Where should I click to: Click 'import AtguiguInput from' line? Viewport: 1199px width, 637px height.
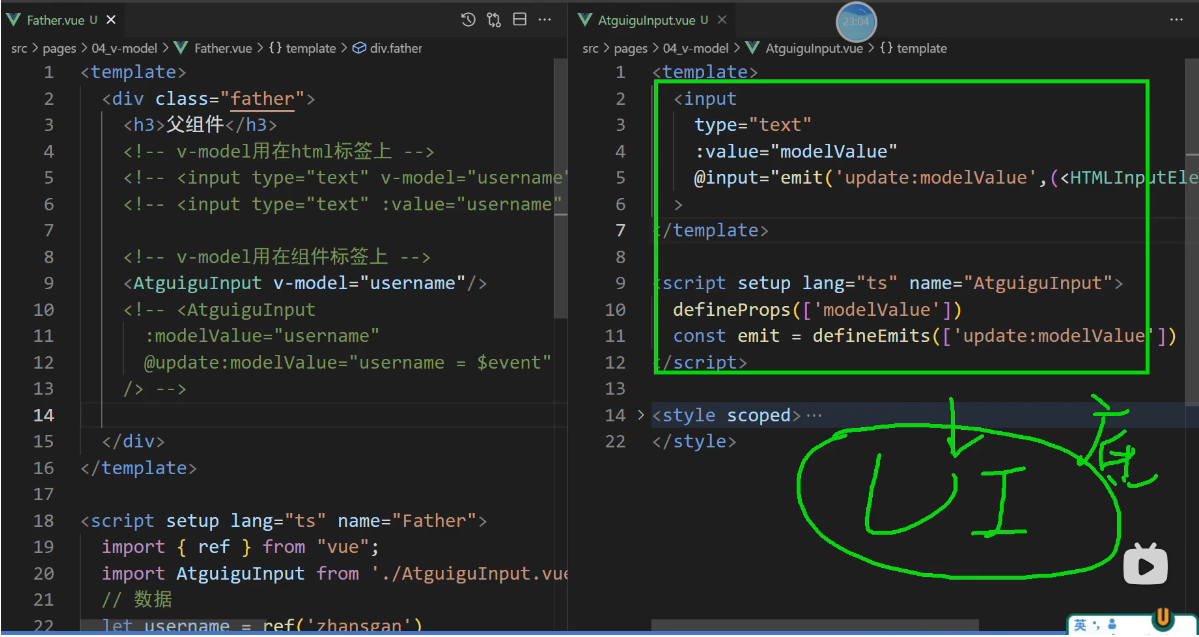pyautogui.click(x=334, y=574)
